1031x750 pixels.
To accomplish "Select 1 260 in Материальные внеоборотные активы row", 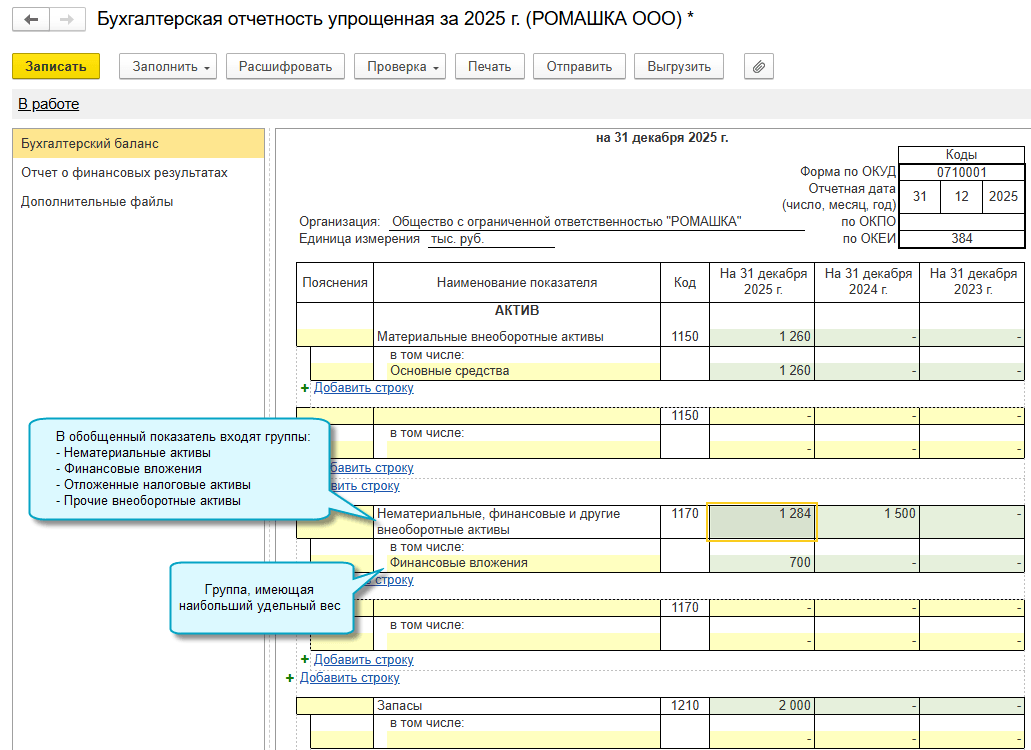I will [x=762, y=337].
